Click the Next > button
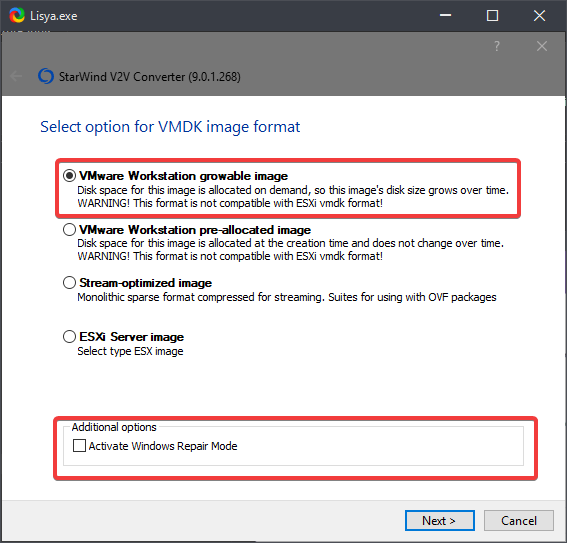 [439, 521]
